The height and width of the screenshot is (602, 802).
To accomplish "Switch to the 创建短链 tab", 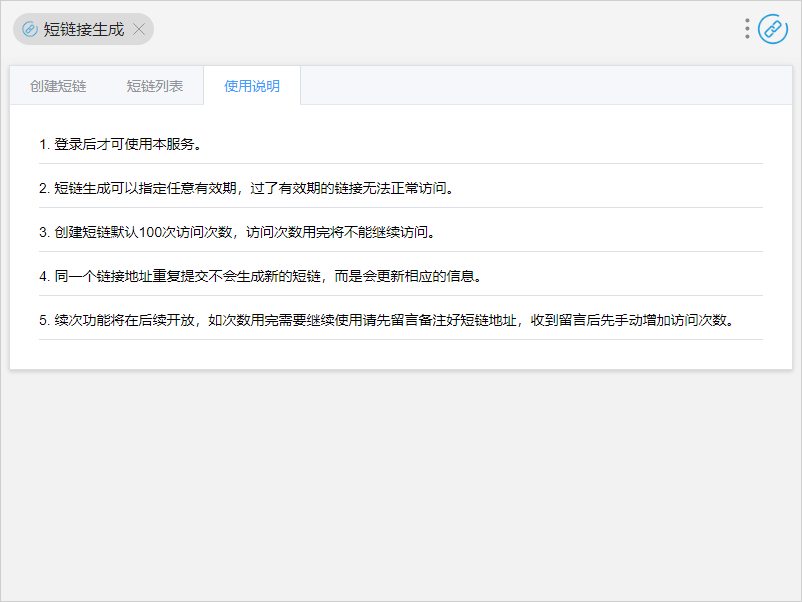I will [x=58, y=86].
